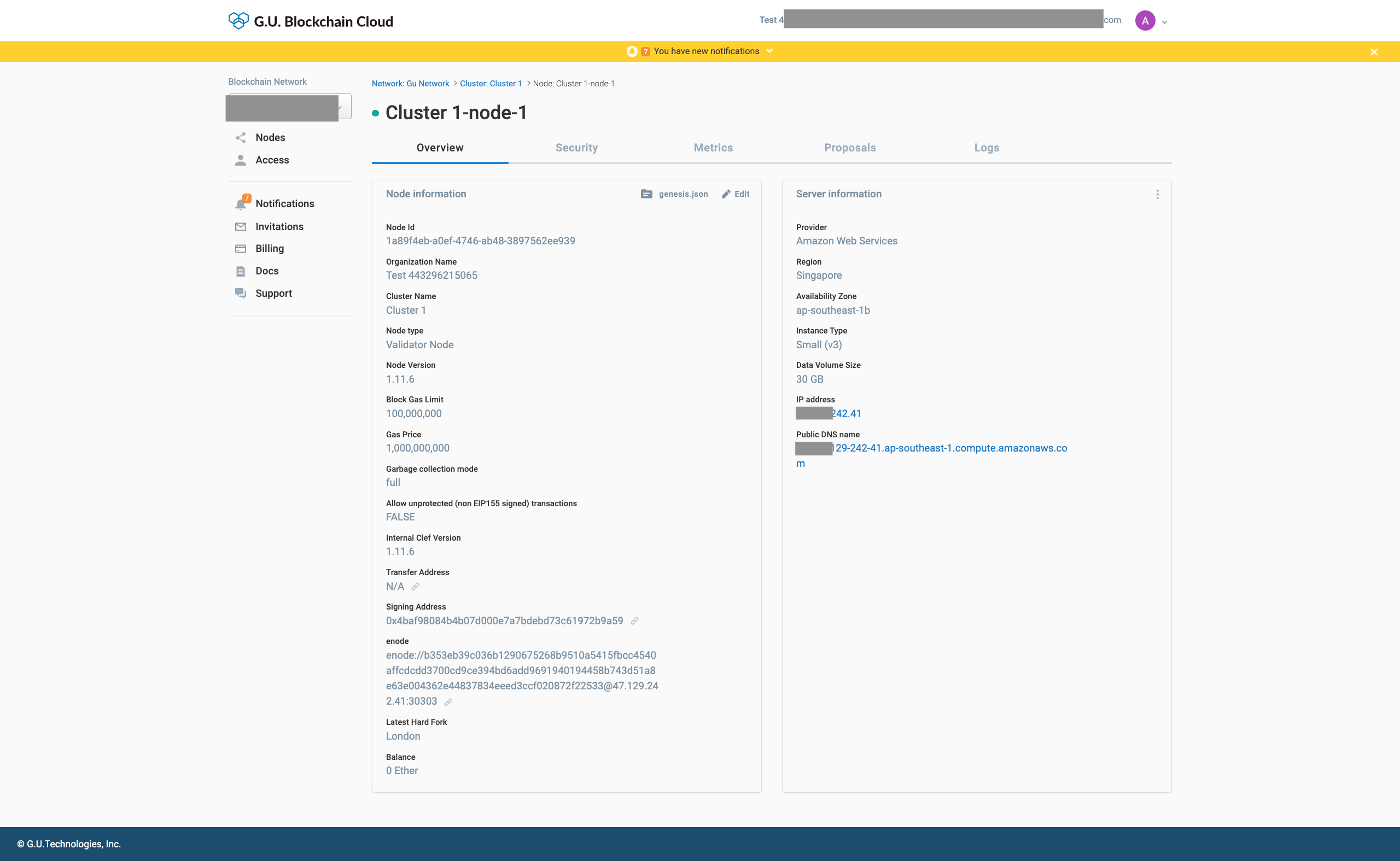Click the 'Validator Node' value

coord(420,345)
